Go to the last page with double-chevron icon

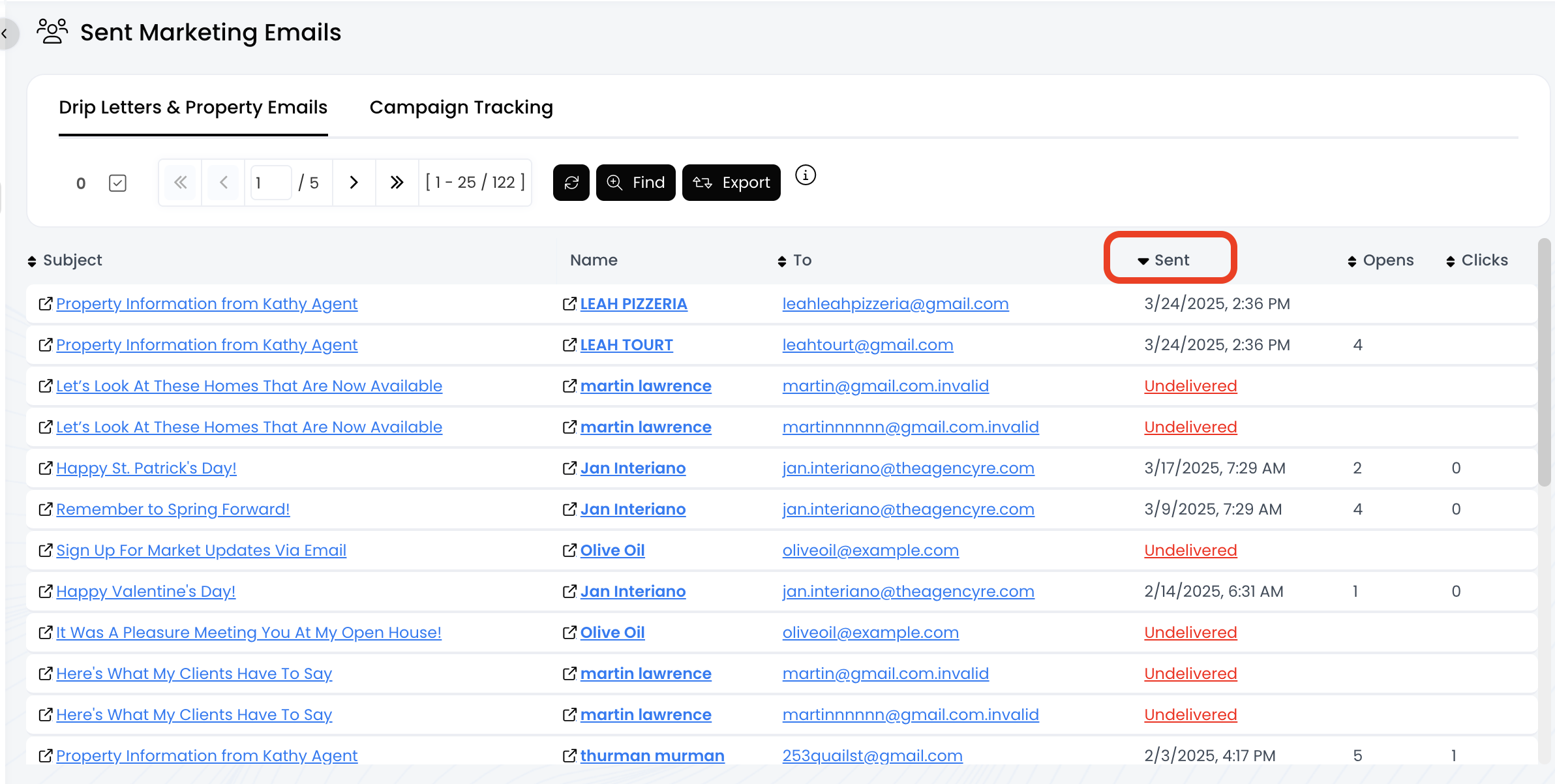(397, 183)
